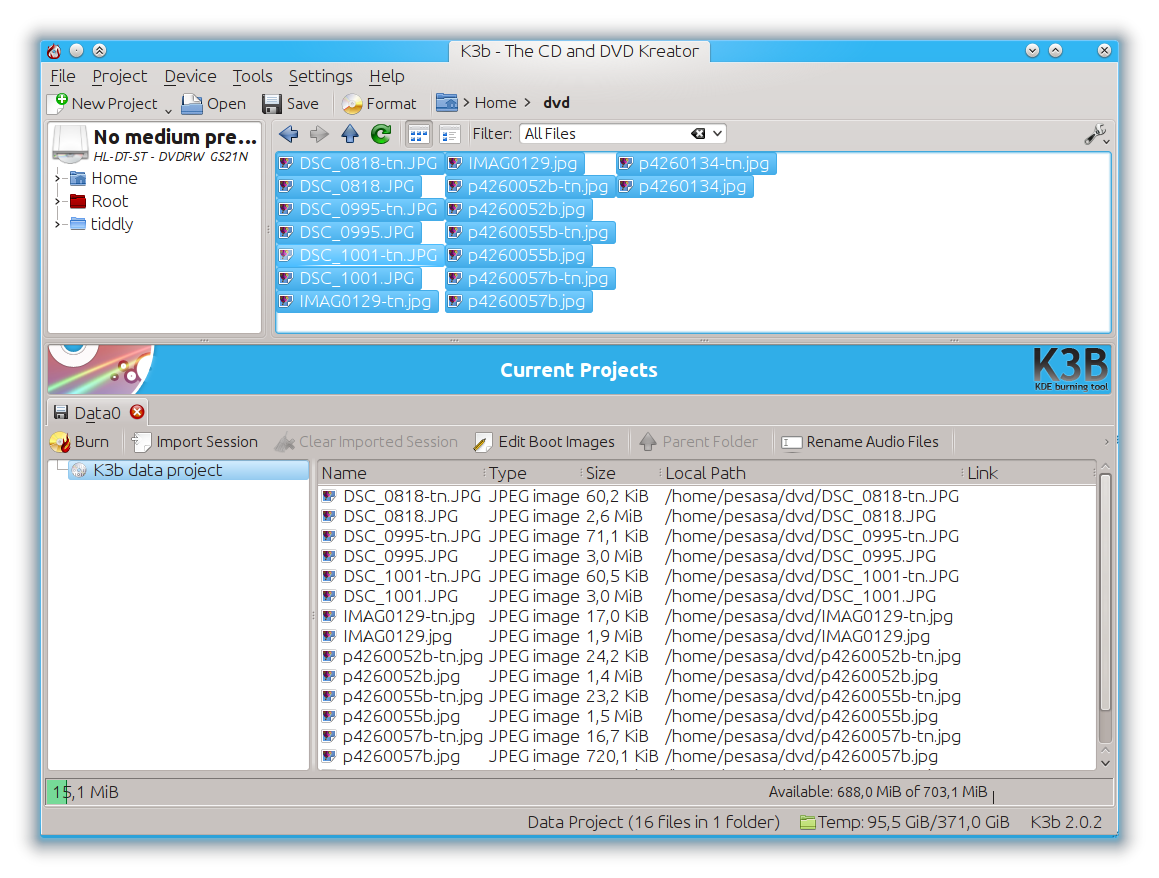Viewport: 1159px width, 878px height.
Task: Select p4260057b.jpg in the file browser
Action: point(519,302)
